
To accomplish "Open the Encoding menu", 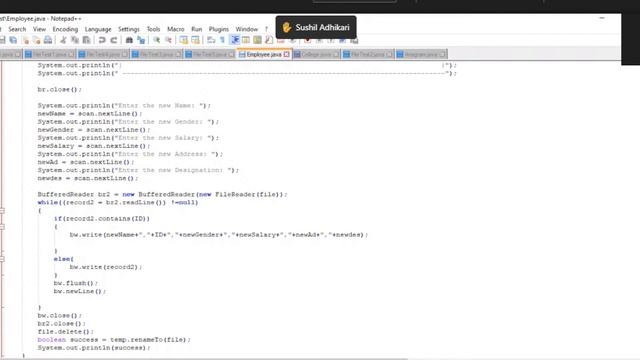I will 65,29.
